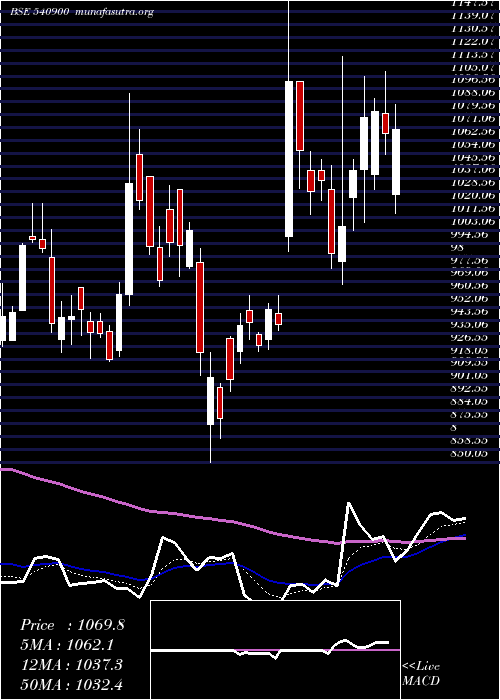Image resolution: width=500 pixels, height=700 pixels.
Task: Click the '<<Live MACD' label
Action: pos(421,675)
